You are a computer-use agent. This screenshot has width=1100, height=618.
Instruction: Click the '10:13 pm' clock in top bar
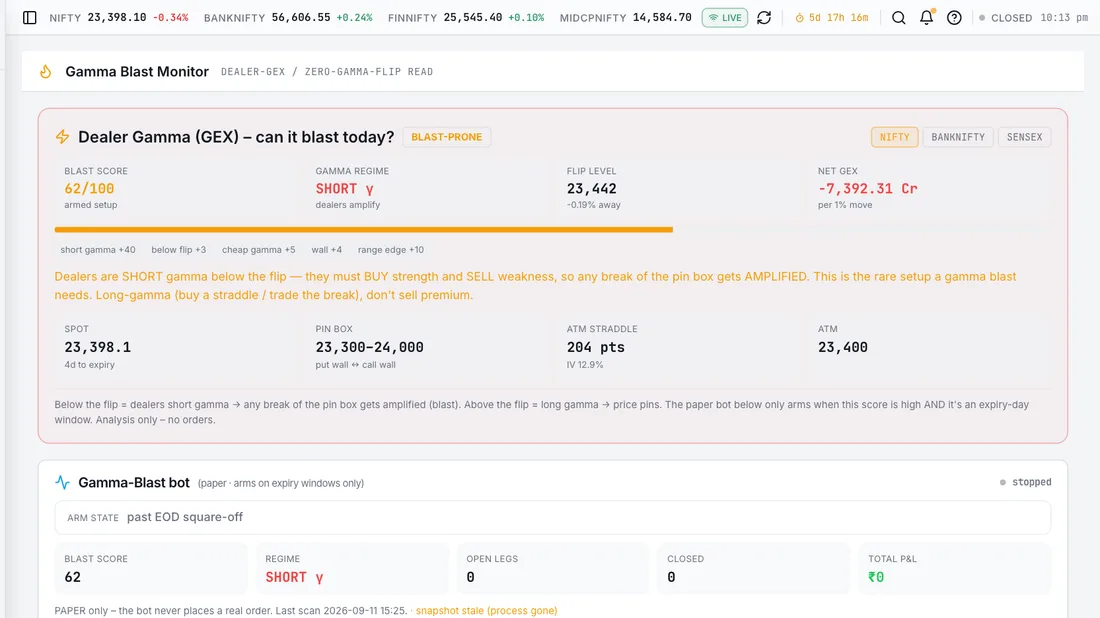pos(1064,18)
